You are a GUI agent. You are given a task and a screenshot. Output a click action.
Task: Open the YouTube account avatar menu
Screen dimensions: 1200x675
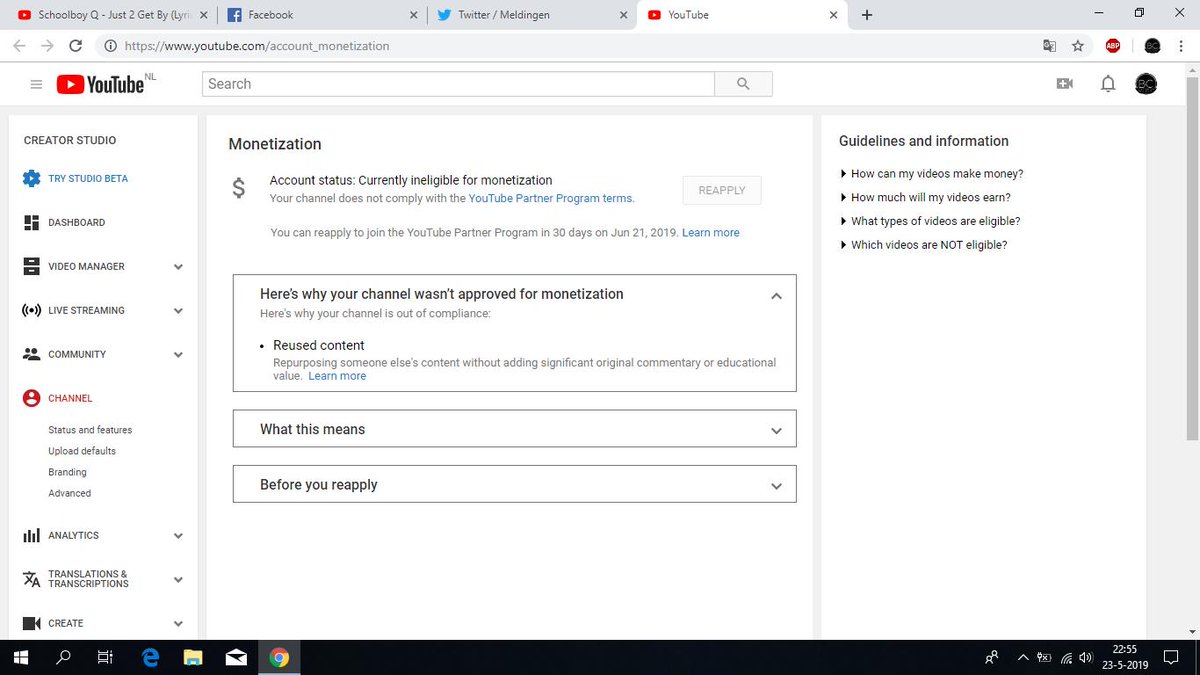[x=1146, y=84]
